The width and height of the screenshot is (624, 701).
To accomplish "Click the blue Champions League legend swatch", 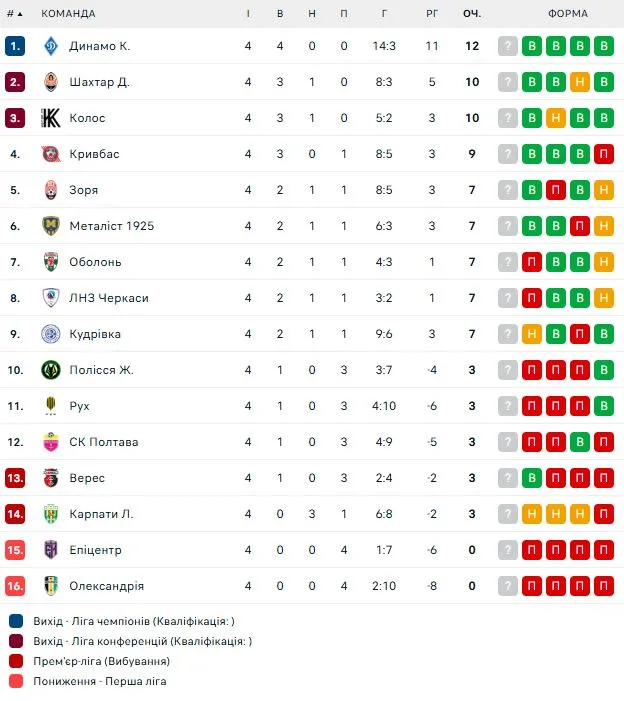I will [16, 621].
